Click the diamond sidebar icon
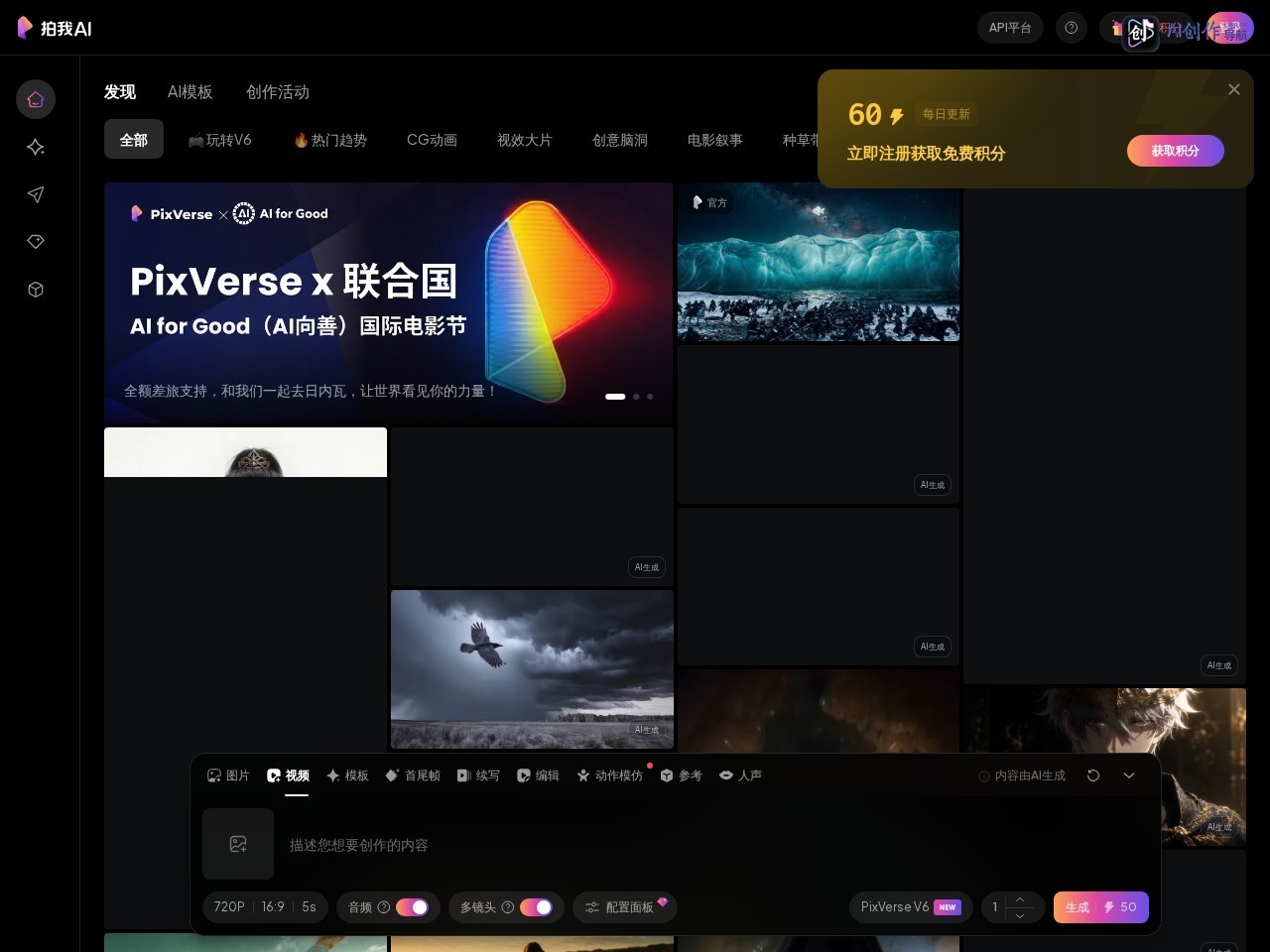1270x952 pixels. coord(36,242)
